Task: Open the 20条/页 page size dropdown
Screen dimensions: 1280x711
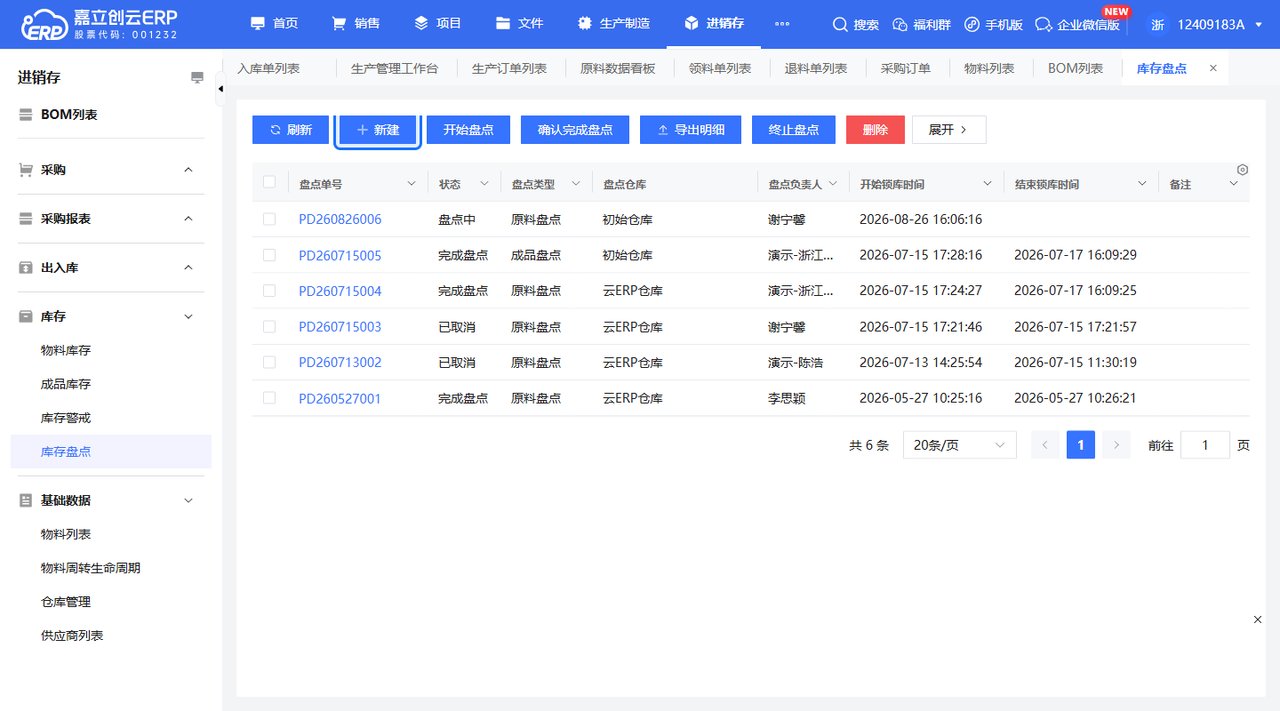Action: (959, 445)
